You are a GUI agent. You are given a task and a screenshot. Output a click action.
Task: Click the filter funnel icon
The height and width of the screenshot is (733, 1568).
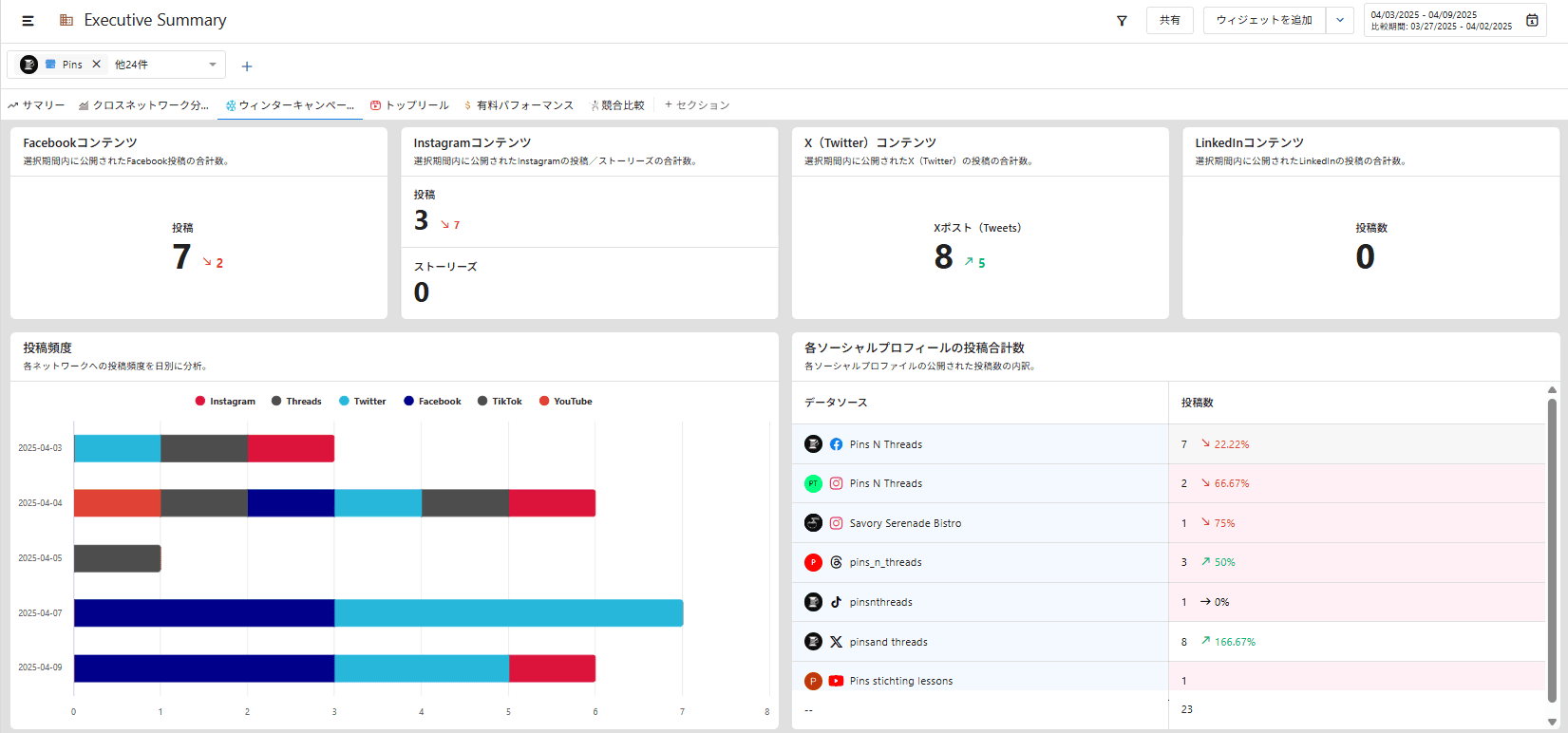1122,21
